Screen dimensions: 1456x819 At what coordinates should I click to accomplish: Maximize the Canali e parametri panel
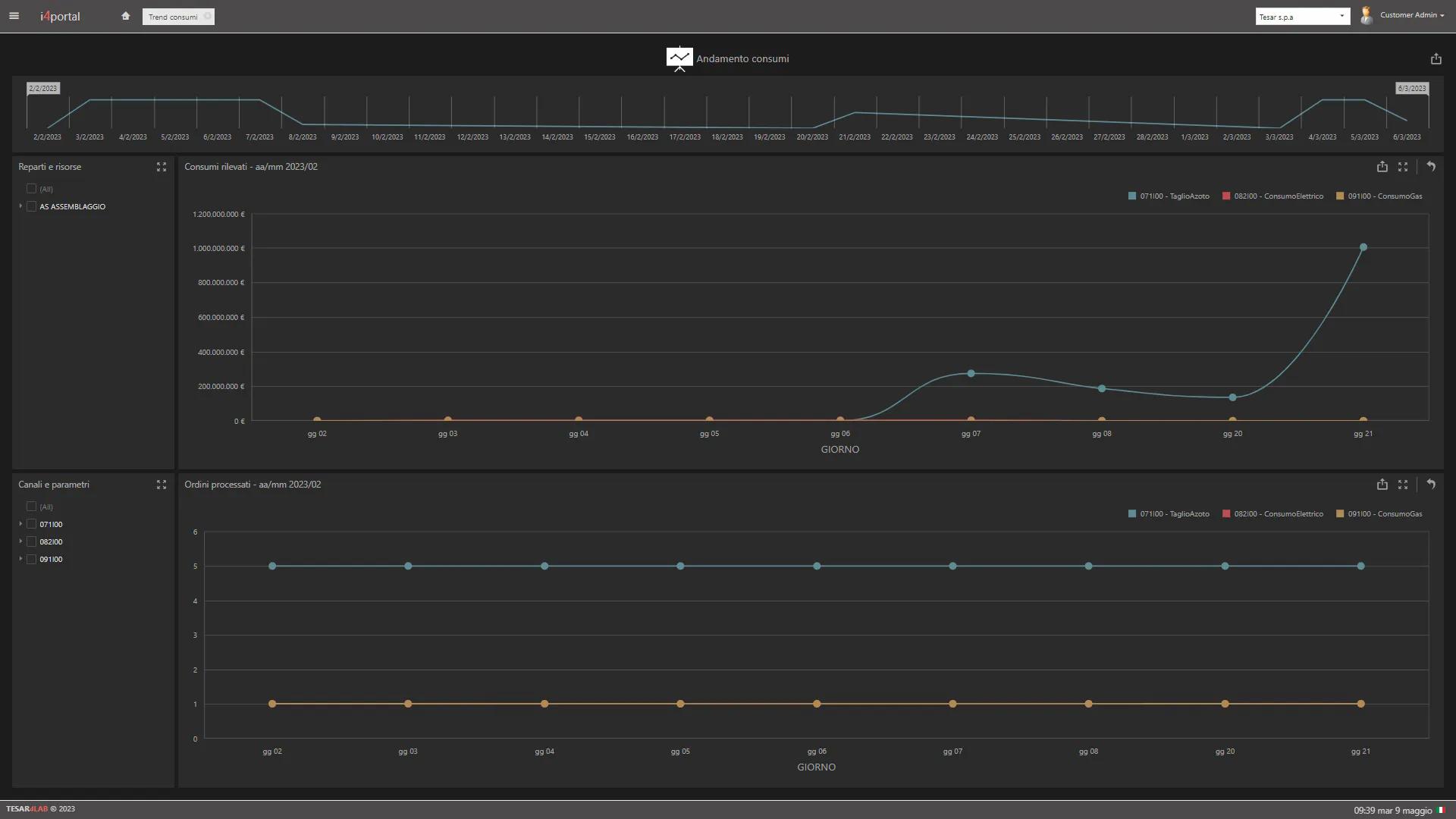click(161, 485)
